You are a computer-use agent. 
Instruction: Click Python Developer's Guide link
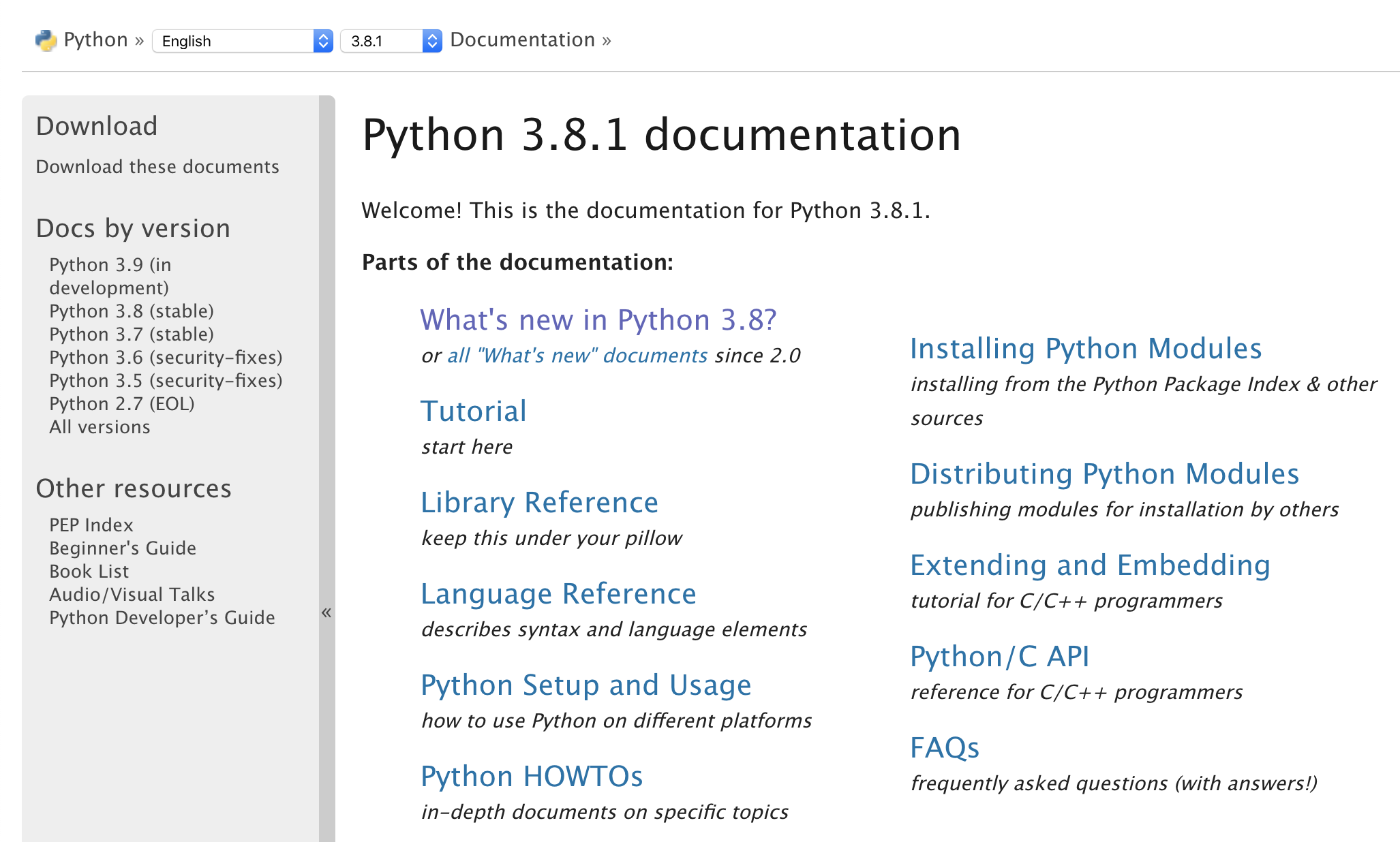coord(162,617)
